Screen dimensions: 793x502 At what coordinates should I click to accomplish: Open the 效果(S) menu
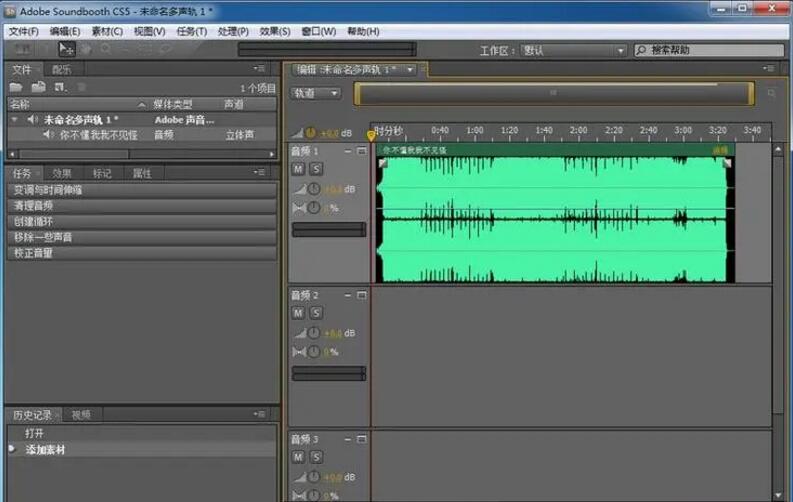[274, 31]
